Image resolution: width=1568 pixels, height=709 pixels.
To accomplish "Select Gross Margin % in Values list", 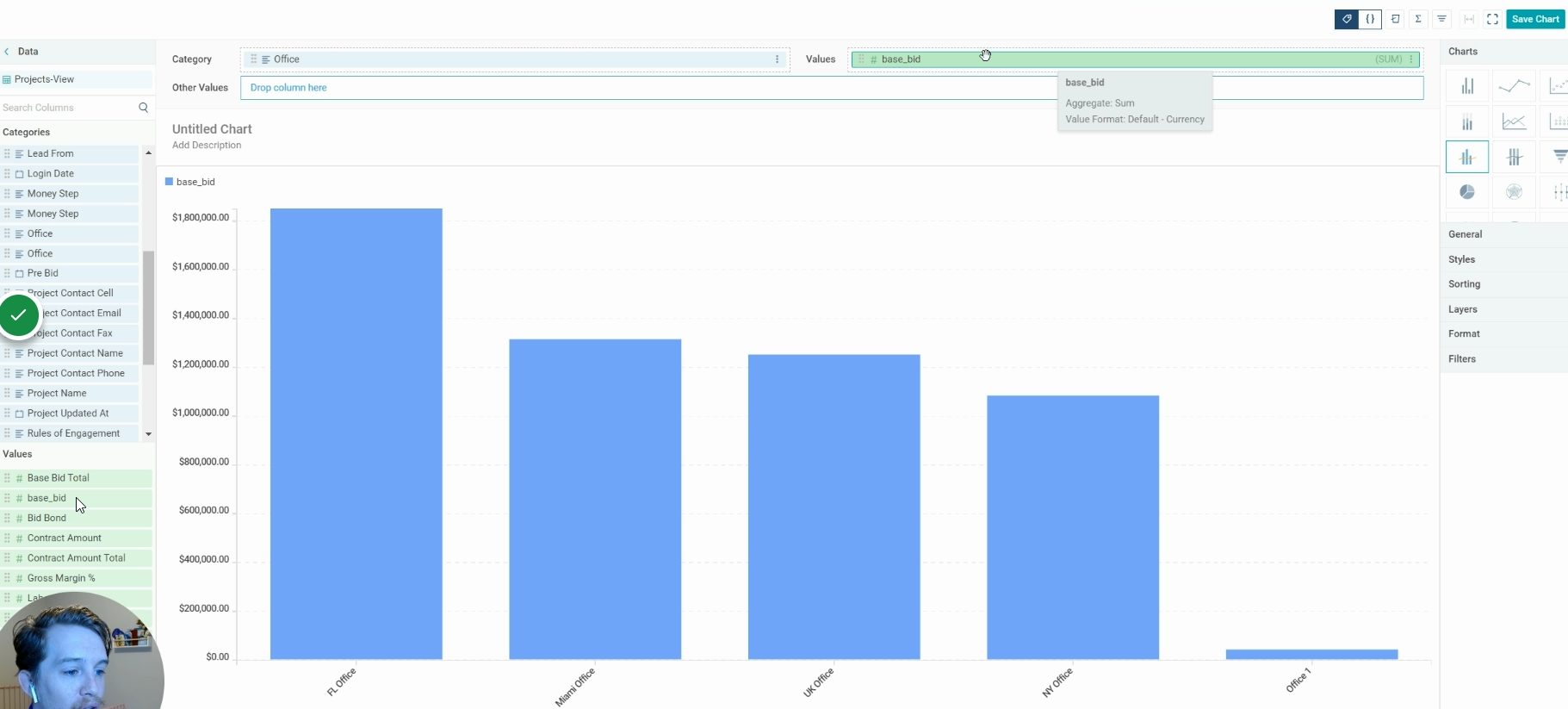I will pyautogui.click(x=76, y=578).
